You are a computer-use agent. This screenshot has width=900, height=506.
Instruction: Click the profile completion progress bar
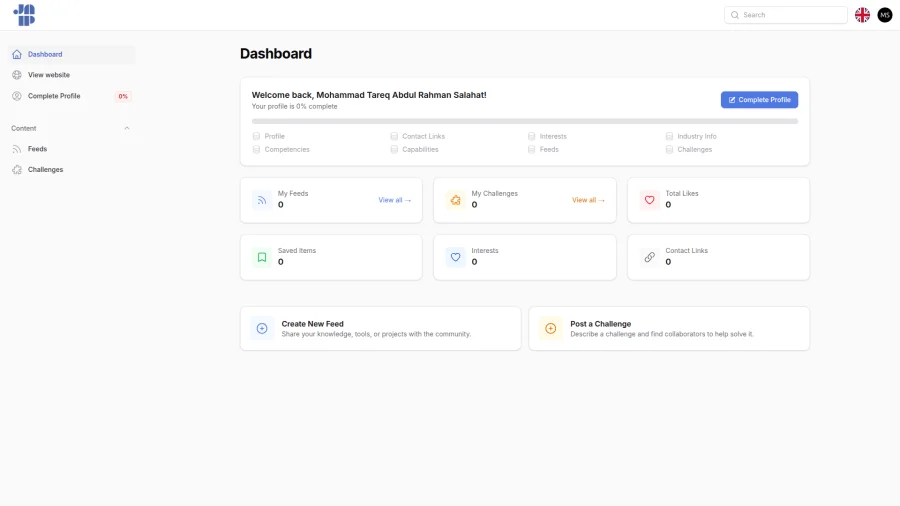525,122
